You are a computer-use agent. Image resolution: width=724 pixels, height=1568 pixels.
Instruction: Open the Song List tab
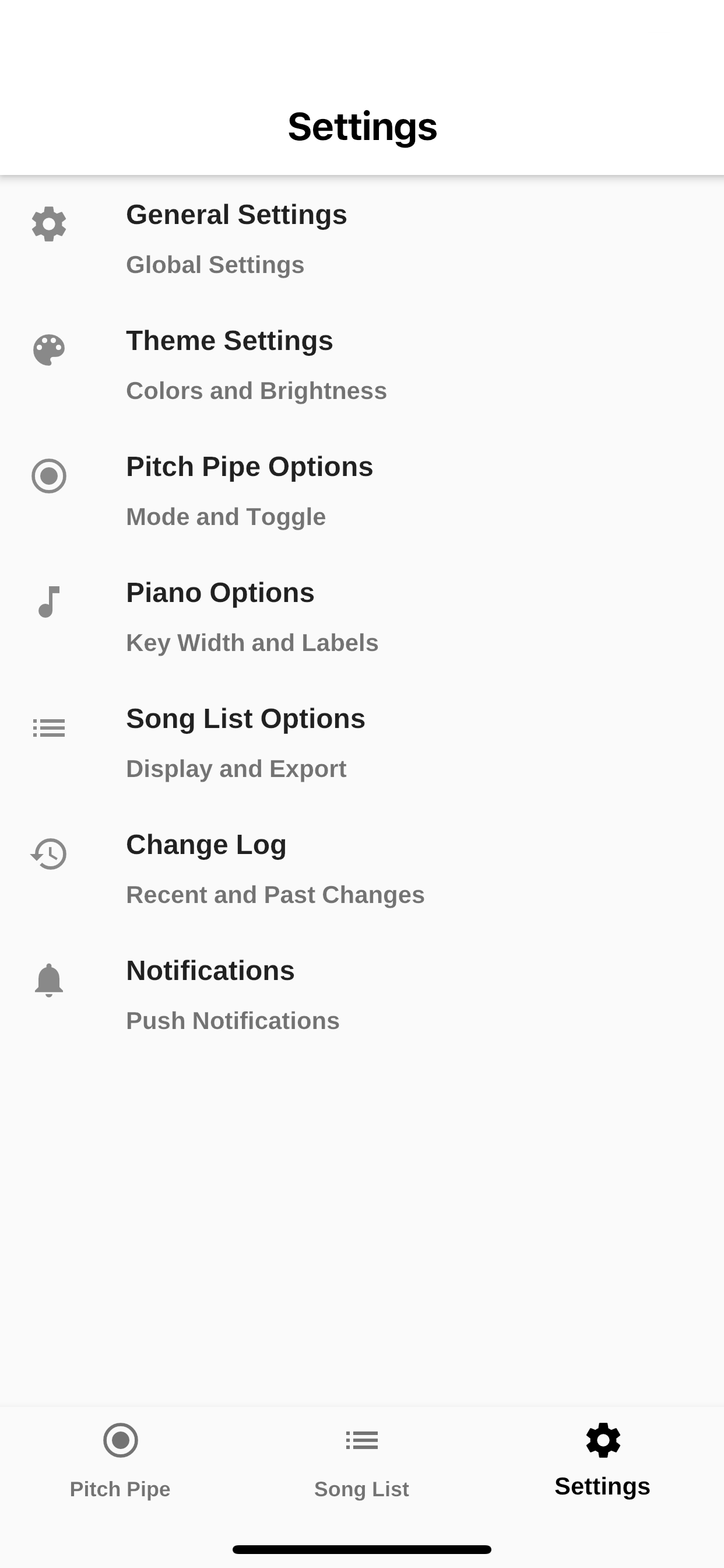[361, 1461]
